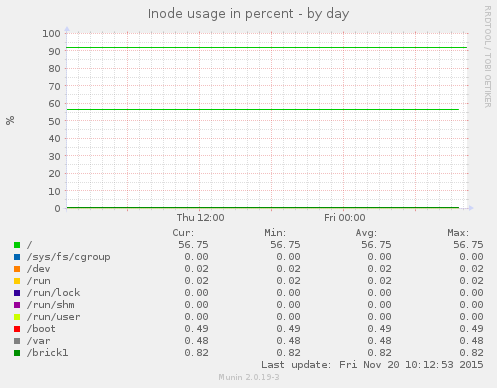Select the /run/user legend label
This screenshot has height=388, width=497.
(x=53, y=317)
